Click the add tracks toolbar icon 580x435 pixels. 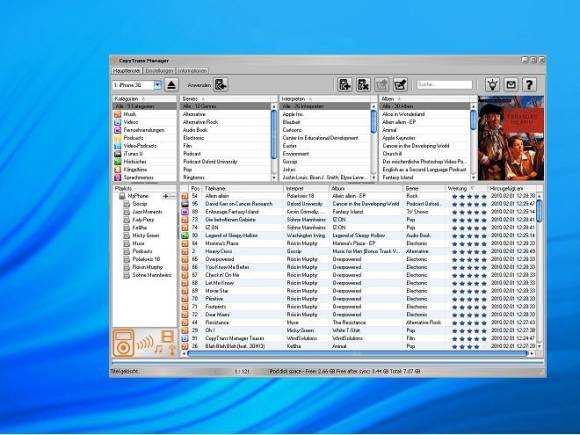point(344,85)
